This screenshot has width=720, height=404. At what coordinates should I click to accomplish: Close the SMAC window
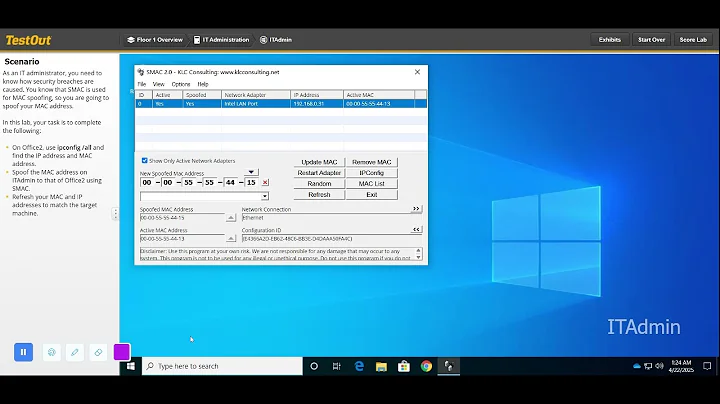417,72
